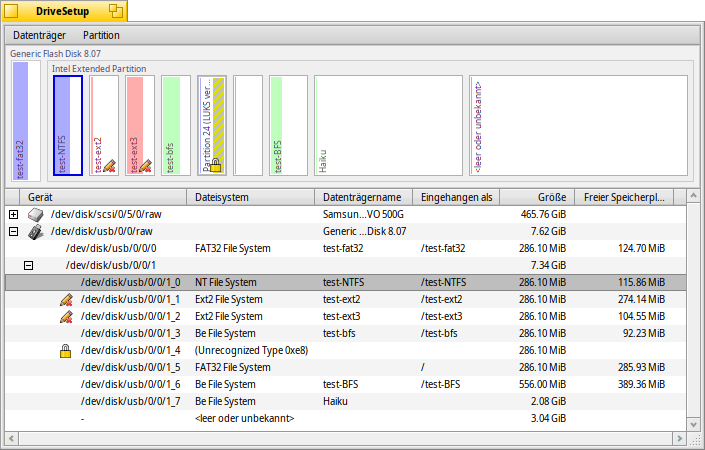Viewport: 705px width, 450px height.
Task: Open the Datenträger menu
Action: click(39, 35)
